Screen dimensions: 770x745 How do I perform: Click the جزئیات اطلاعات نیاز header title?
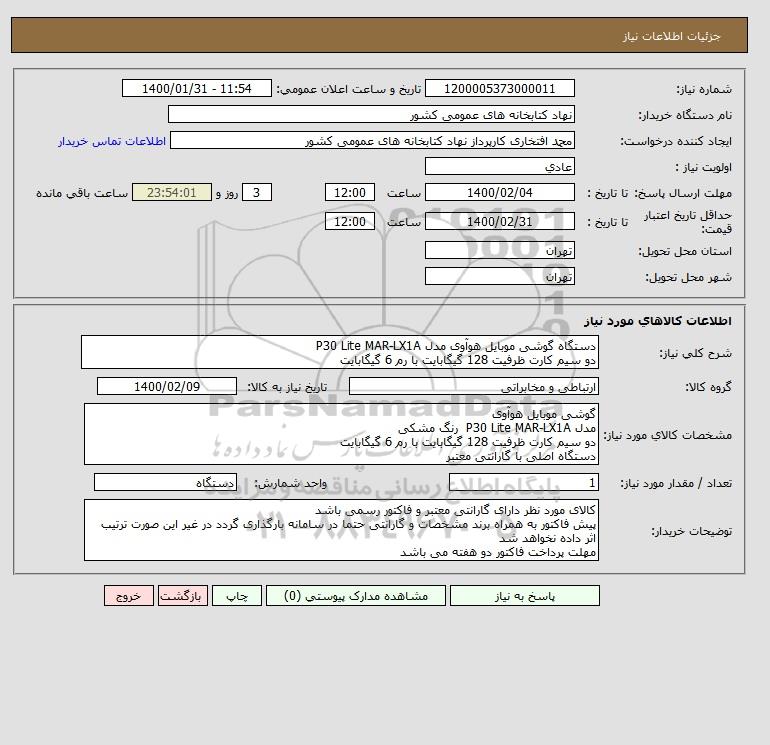671,36
